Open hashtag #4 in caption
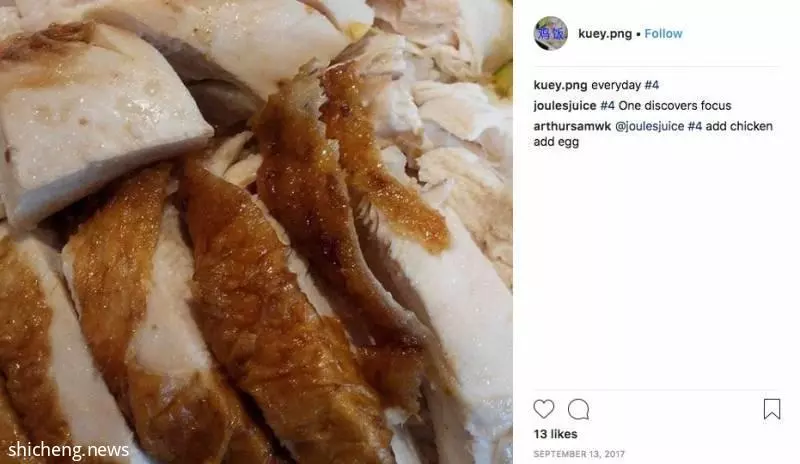The image size is (800, 464). coord(652,85)
